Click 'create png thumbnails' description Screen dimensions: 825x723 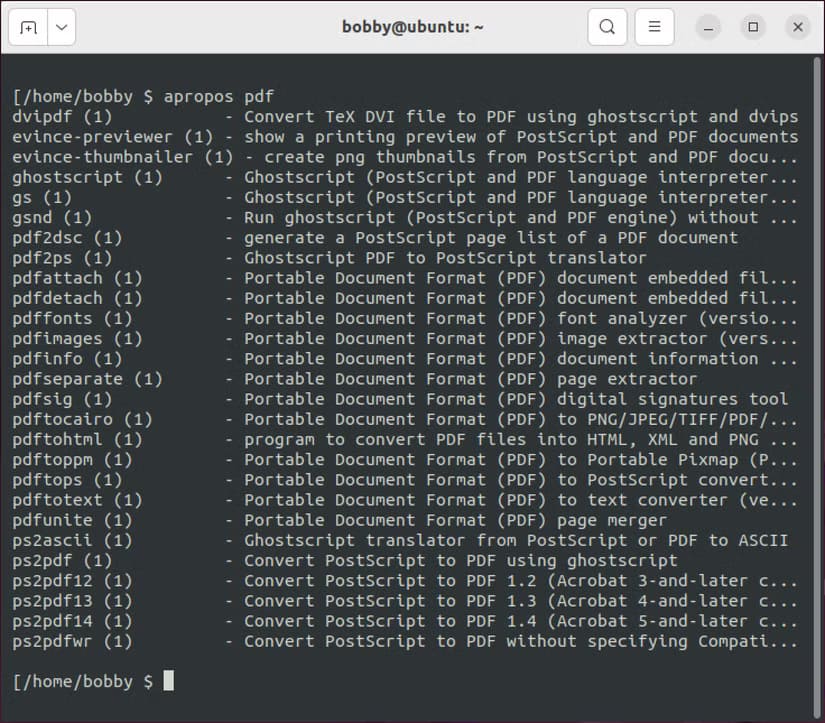coord(370,157)
